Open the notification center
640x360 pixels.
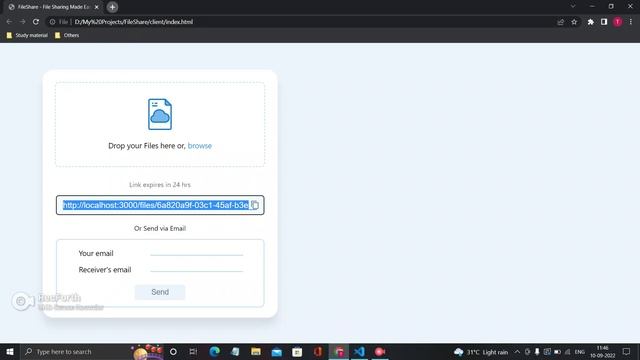click(627, 351)
